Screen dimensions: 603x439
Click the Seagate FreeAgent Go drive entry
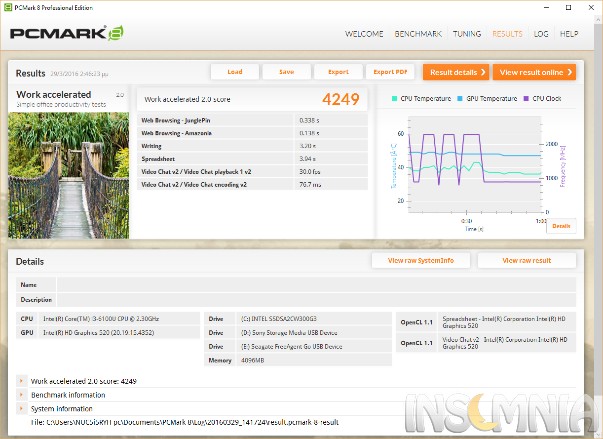tap(298, 346)
